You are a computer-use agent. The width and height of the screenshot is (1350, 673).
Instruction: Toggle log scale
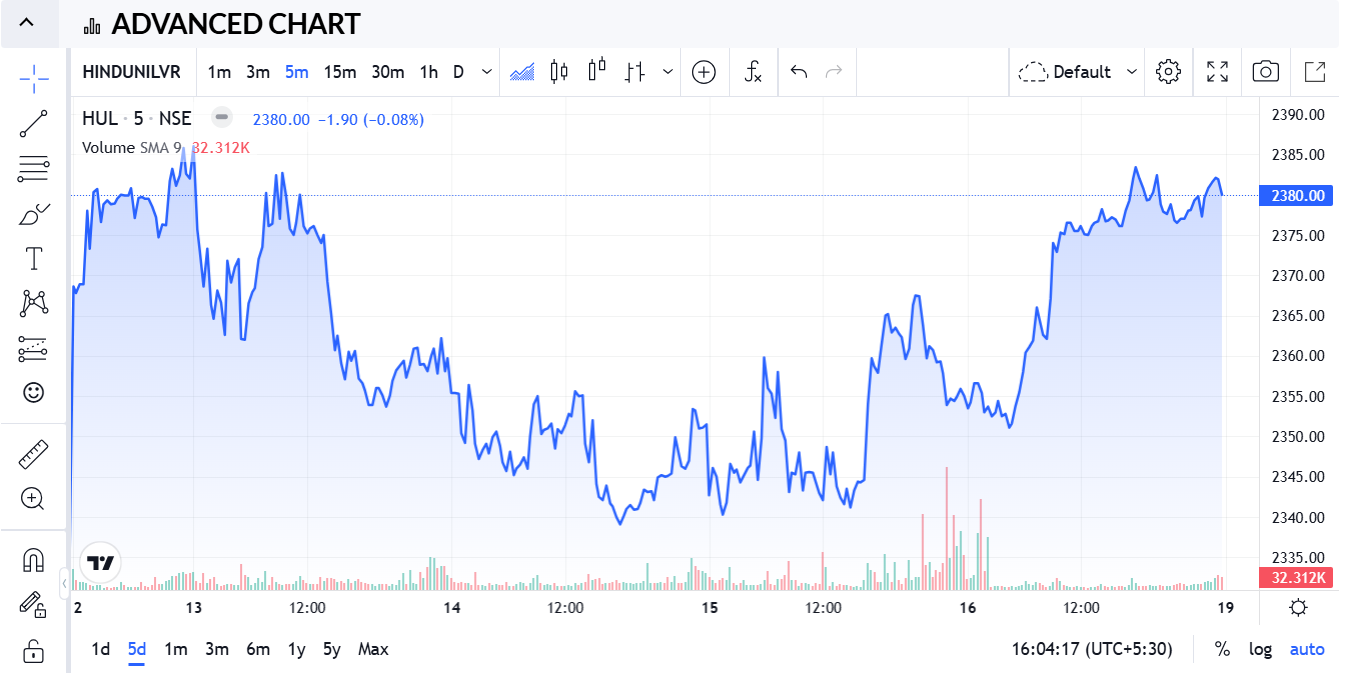[x=1260, y=649]
